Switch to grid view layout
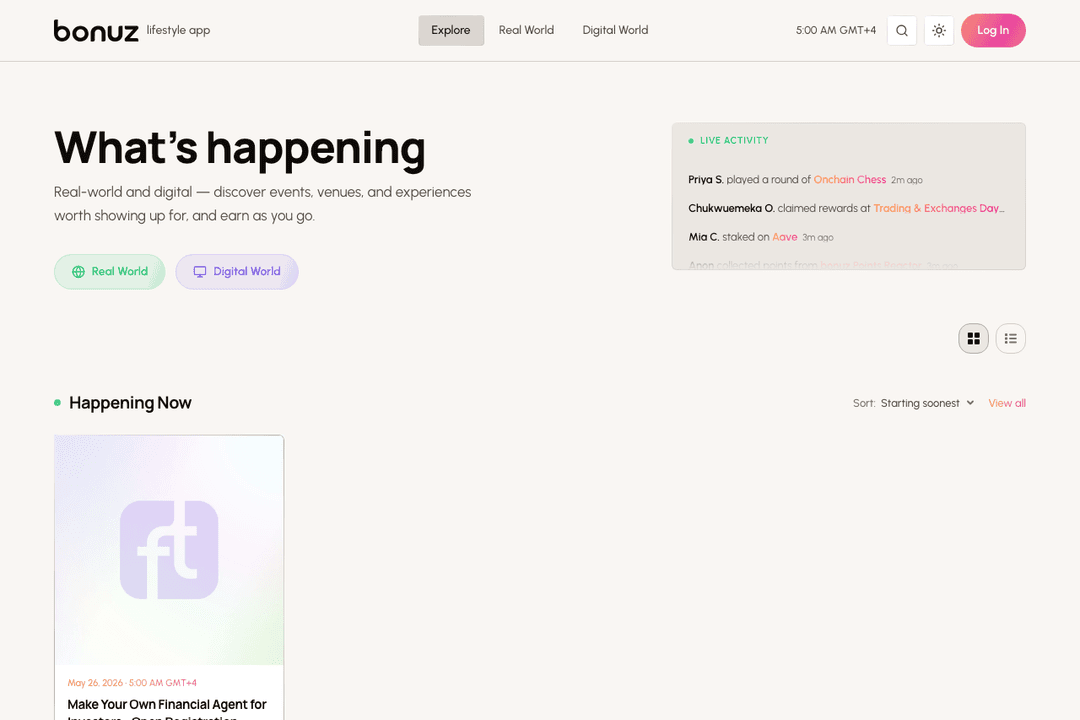This screenshot has height=720, width=1080. tap(973, 338)
